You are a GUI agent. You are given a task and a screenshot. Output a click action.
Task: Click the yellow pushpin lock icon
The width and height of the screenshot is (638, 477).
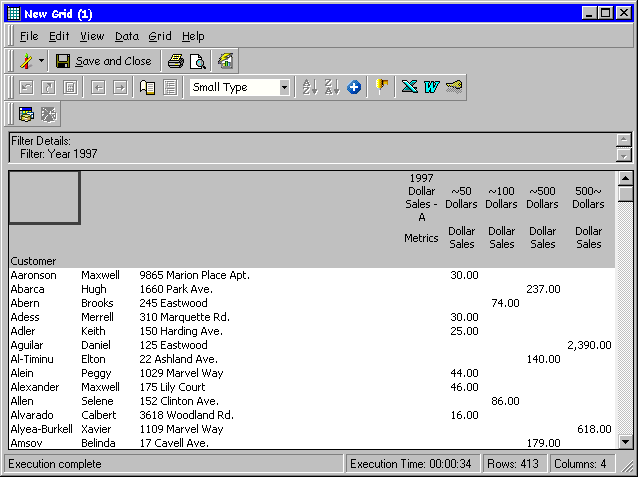point(382,86)
